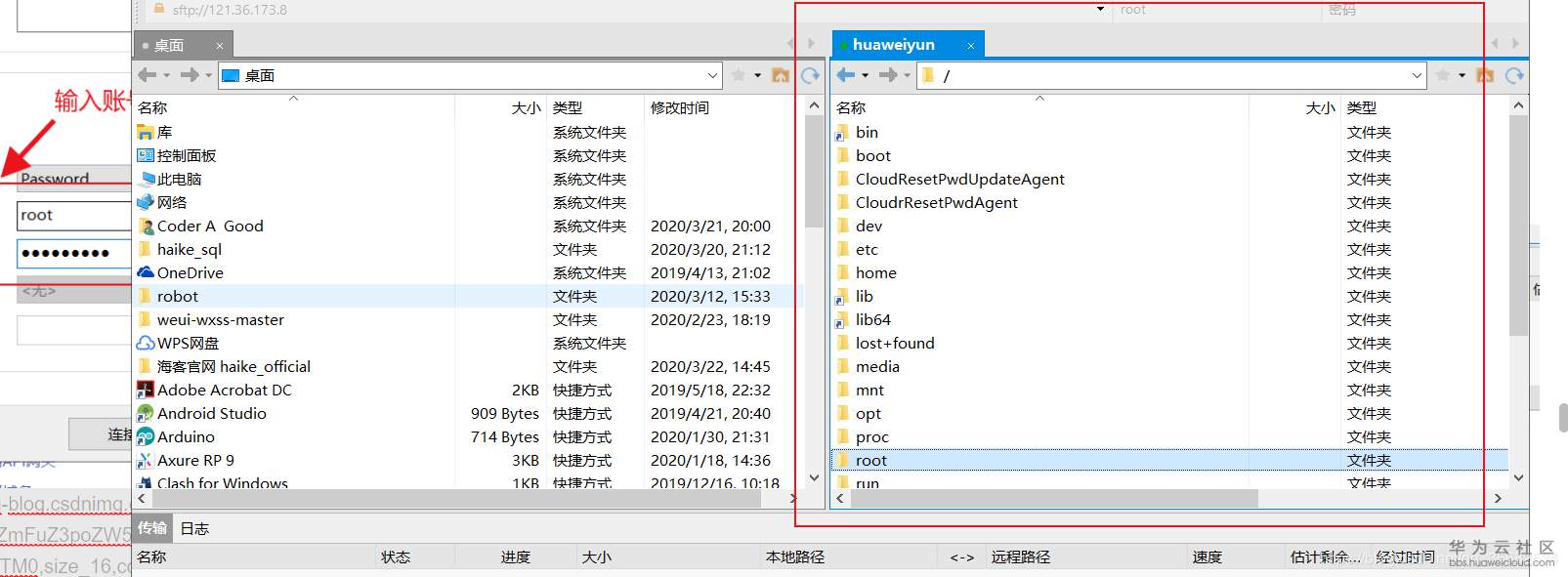Open the local path dropdown showing 桌面

tap(712, 75)
